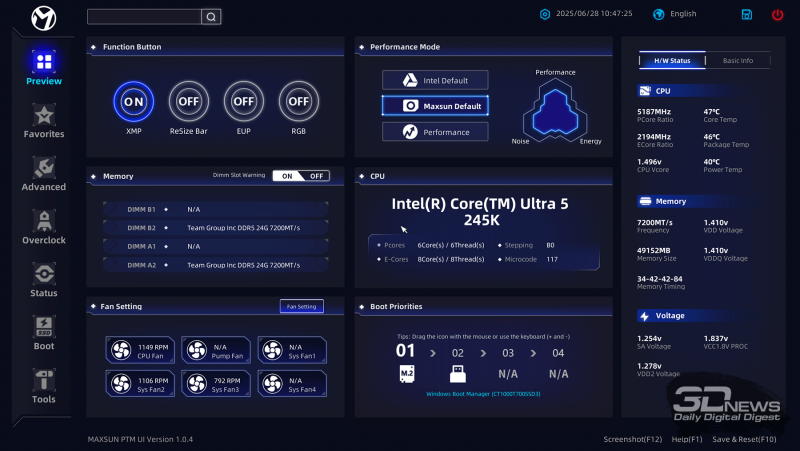Open the Favorites sidebar section

pos(44,121)
